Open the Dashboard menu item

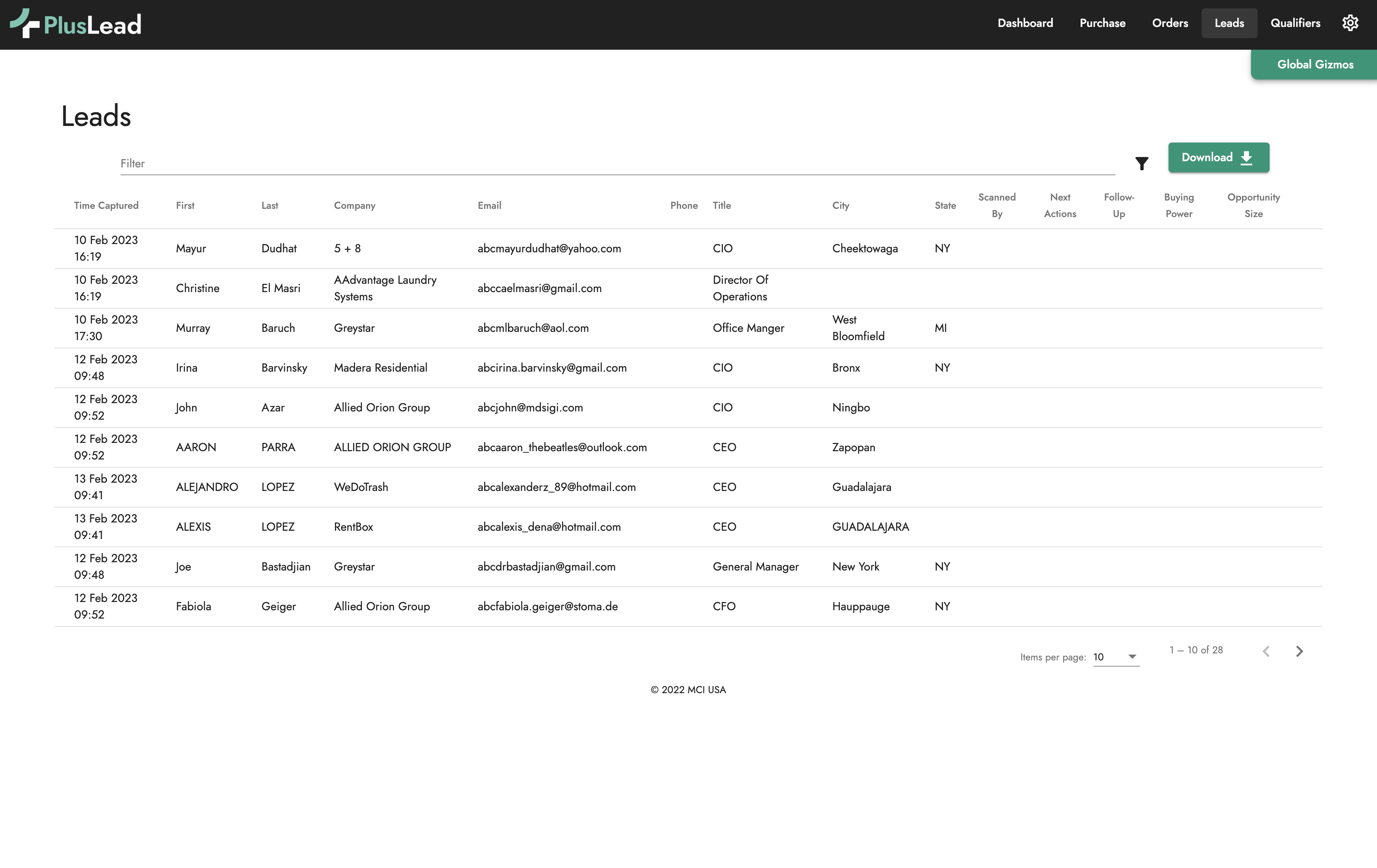1025,24
